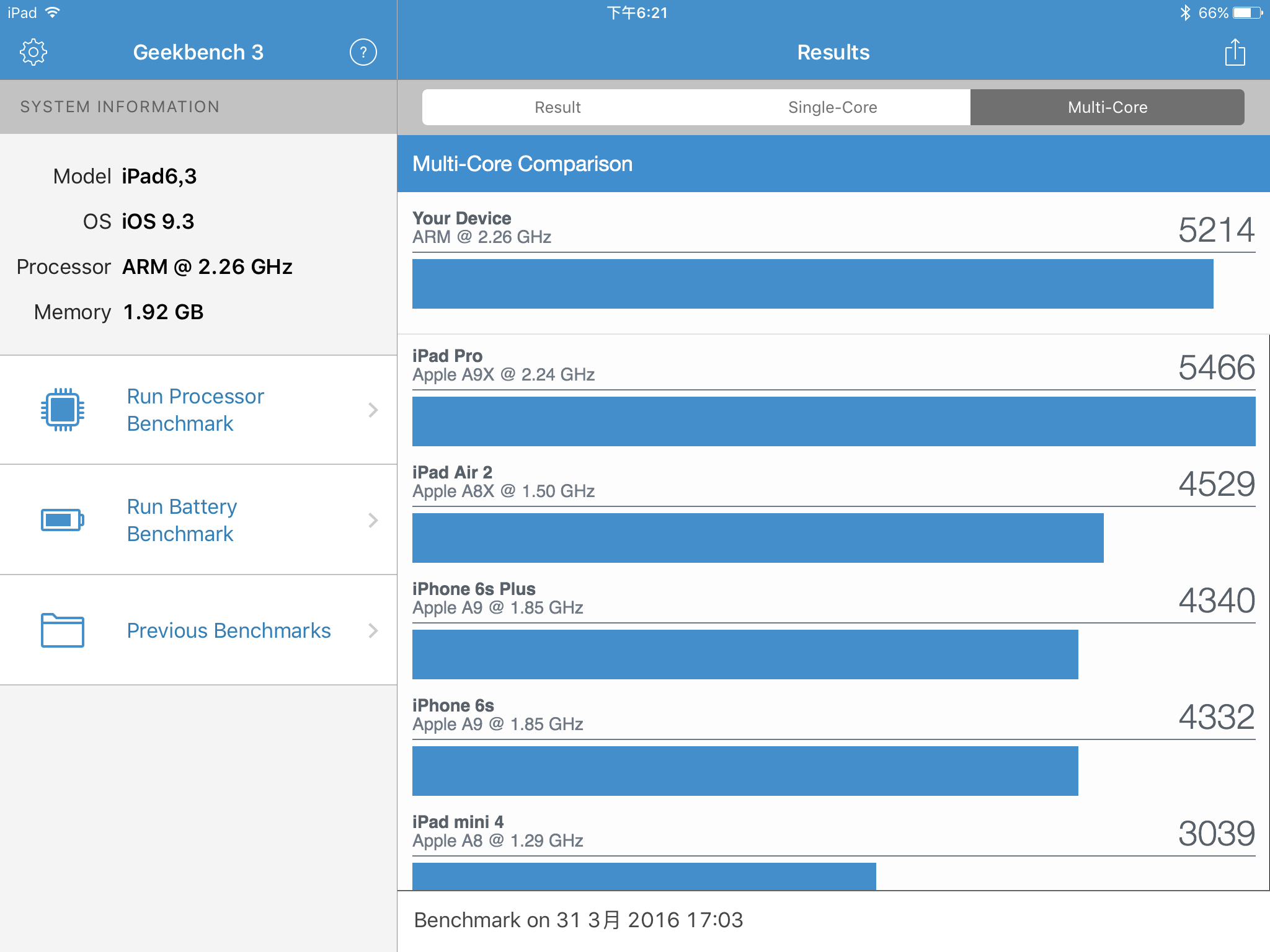Viewport: 1270px width, 952px height.
Task: Click the processor chip icon
Action: 62,410
